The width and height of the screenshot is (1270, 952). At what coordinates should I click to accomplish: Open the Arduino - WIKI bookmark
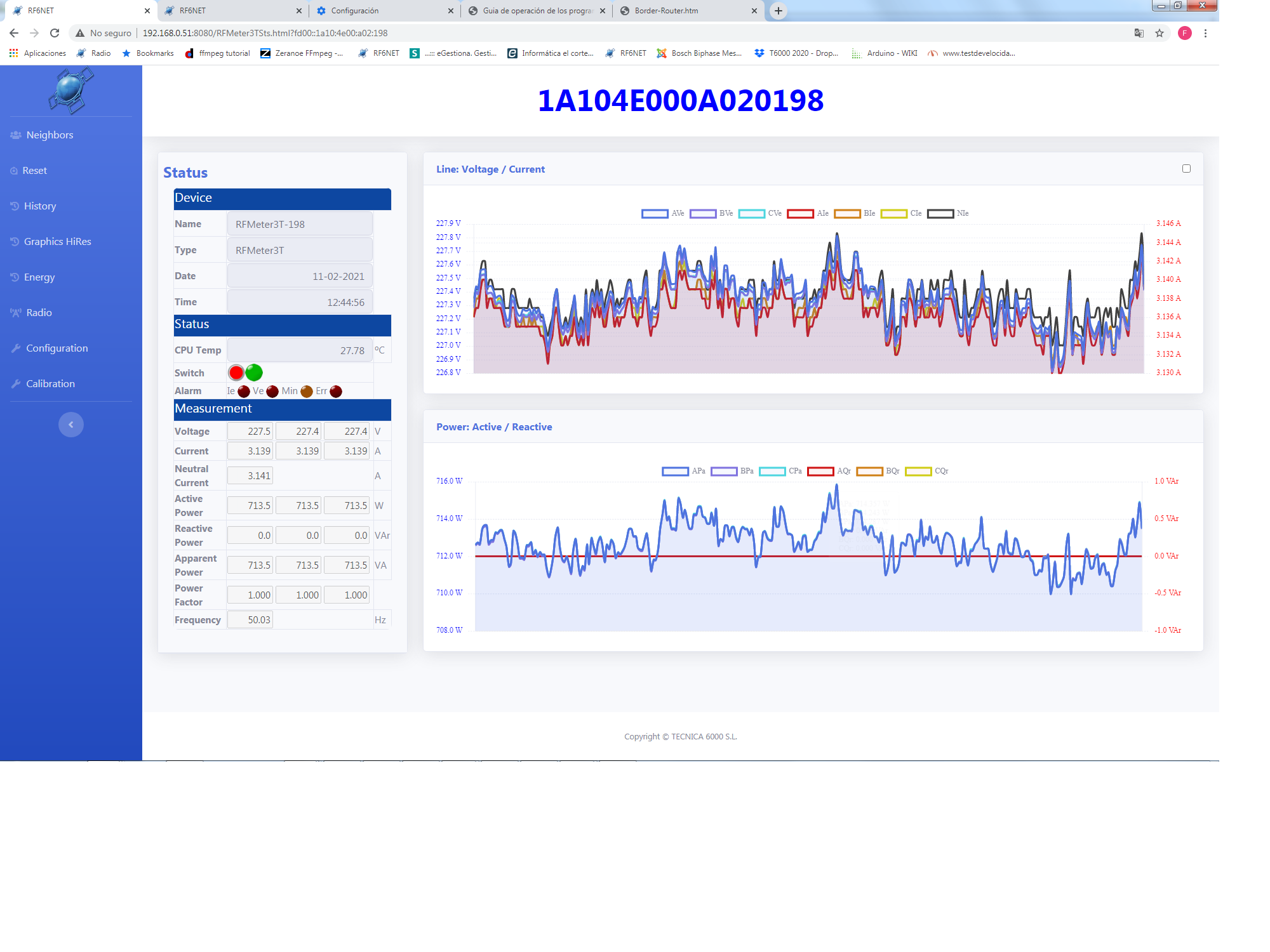point(885,53)
